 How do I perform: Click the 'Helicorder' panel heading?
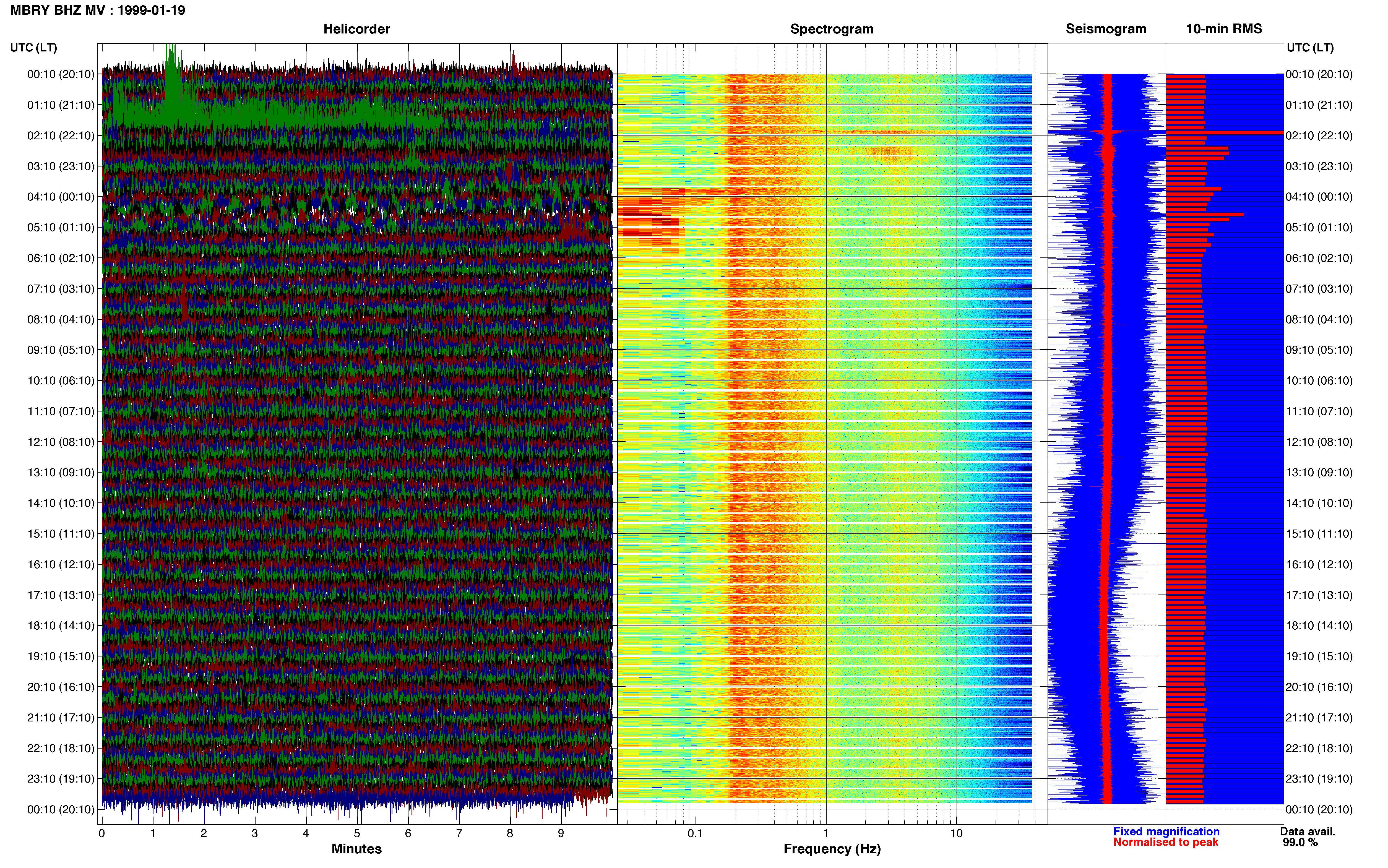click(356, 29)
